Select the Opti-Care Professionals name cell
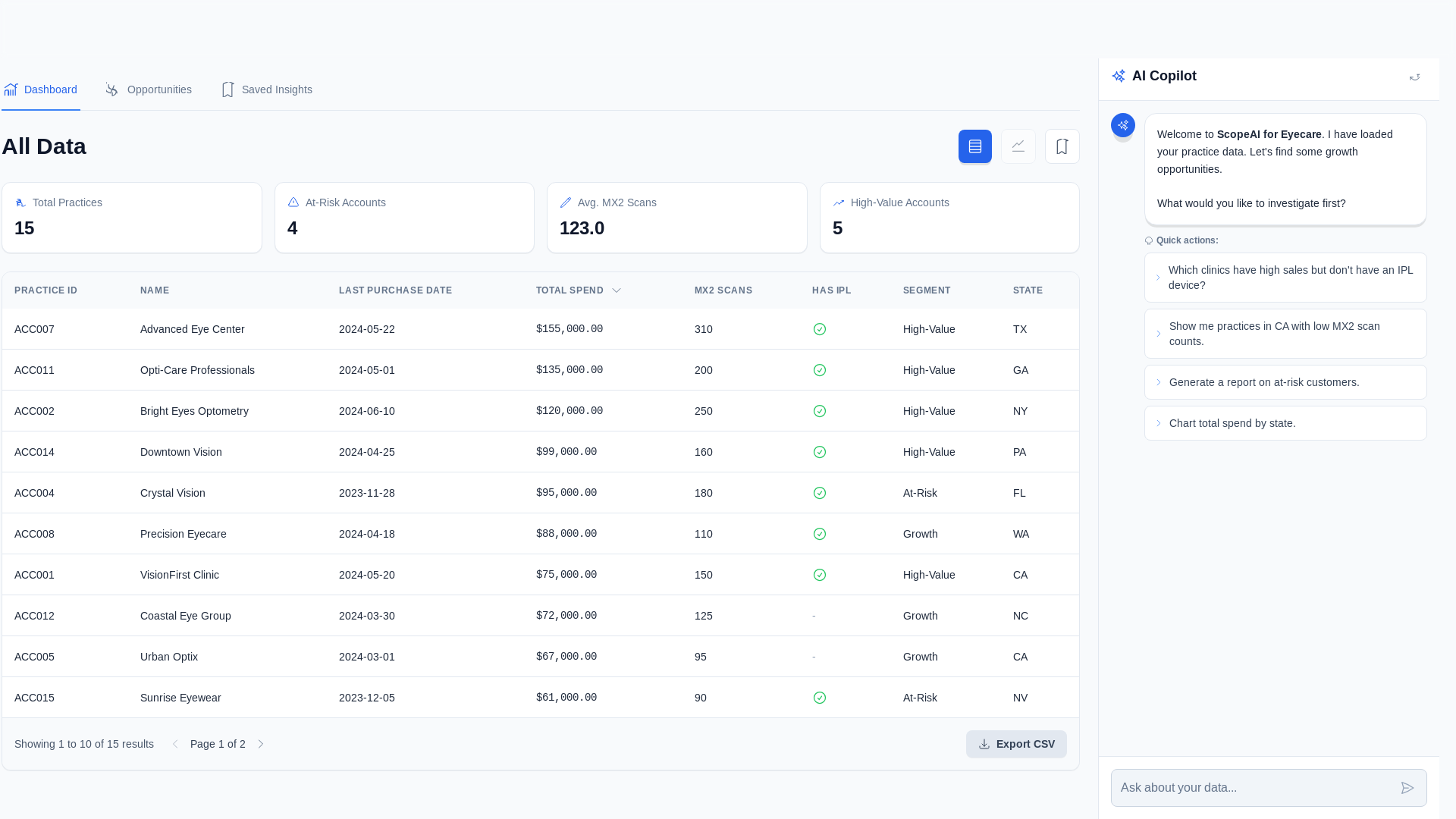 (x=197, y=370)
